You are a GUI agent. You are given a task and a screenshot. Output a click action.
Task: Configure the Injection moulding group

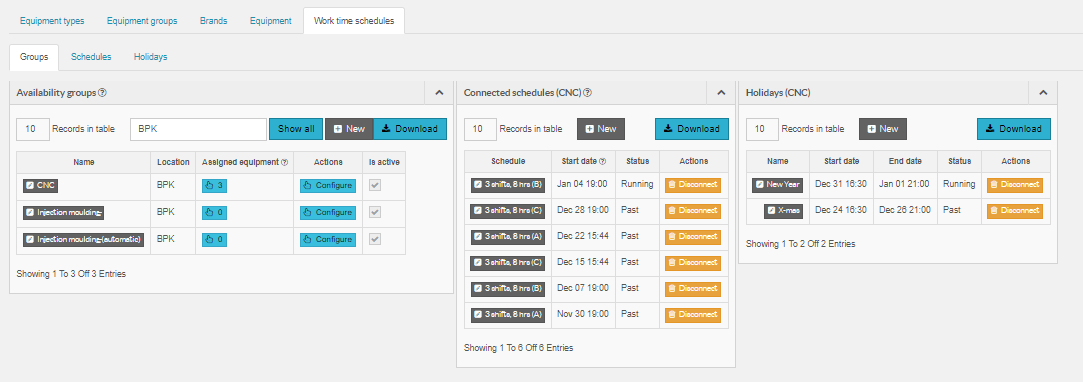point(328,213)
